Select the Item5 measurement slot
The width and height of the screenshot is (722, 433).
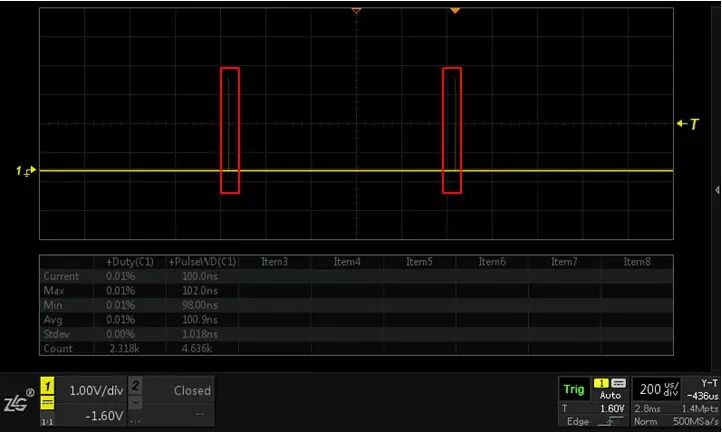point(419,262)
